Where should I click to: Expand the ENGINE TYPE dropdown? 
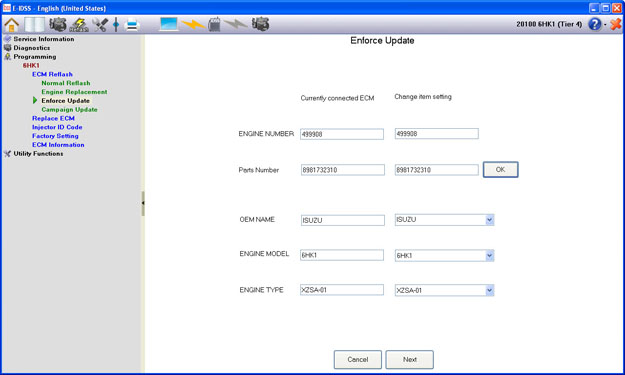489,291
